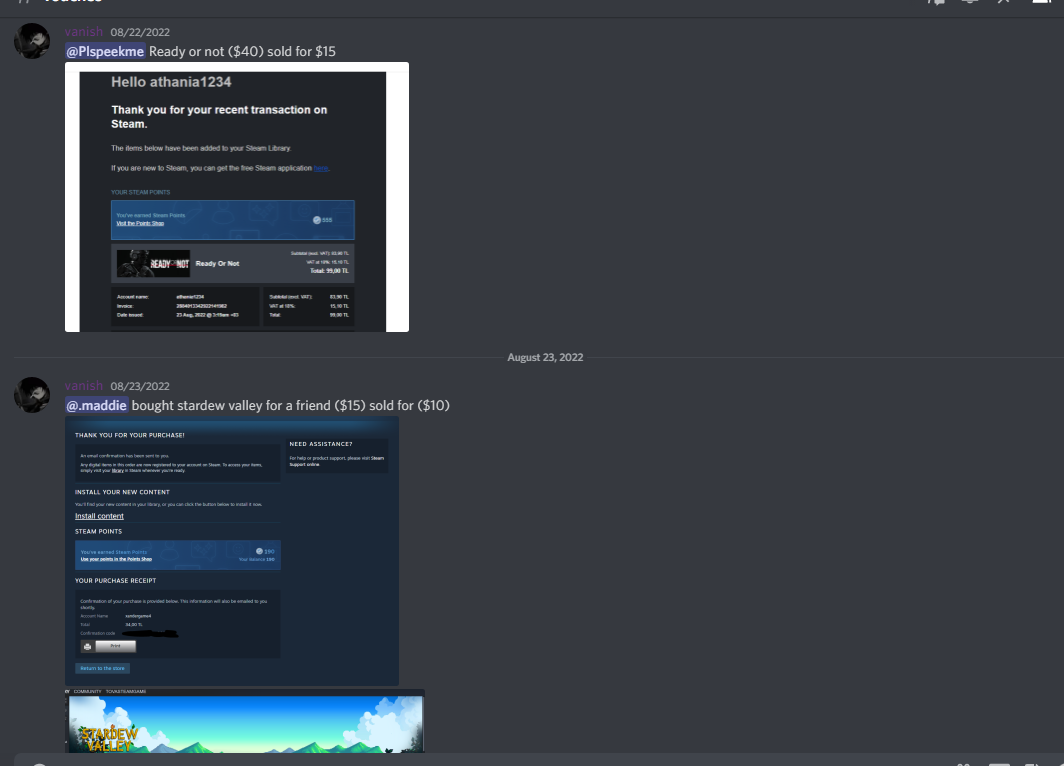This screenshot has height=766, width=1064.
Task: Open vanish's avatar on the 08/22/2022 message
Action: 32,41
